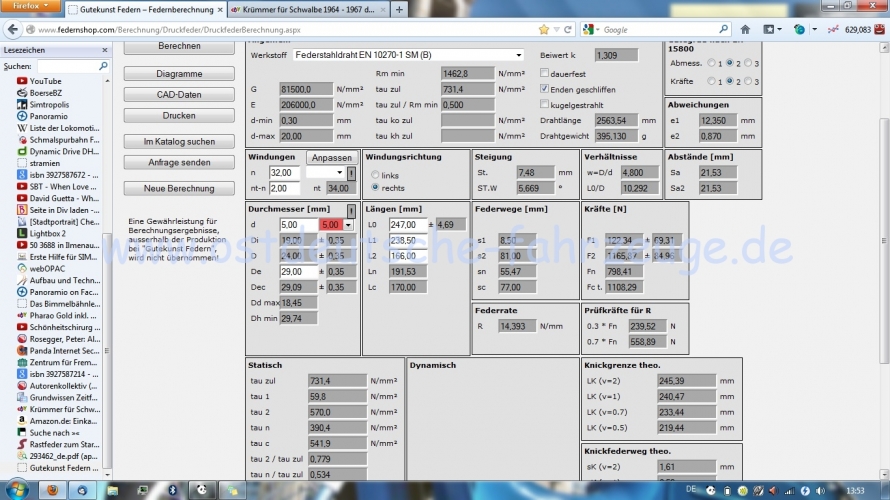Click the nt-n input field
890x500 pixels.
[x=284, y=188]
